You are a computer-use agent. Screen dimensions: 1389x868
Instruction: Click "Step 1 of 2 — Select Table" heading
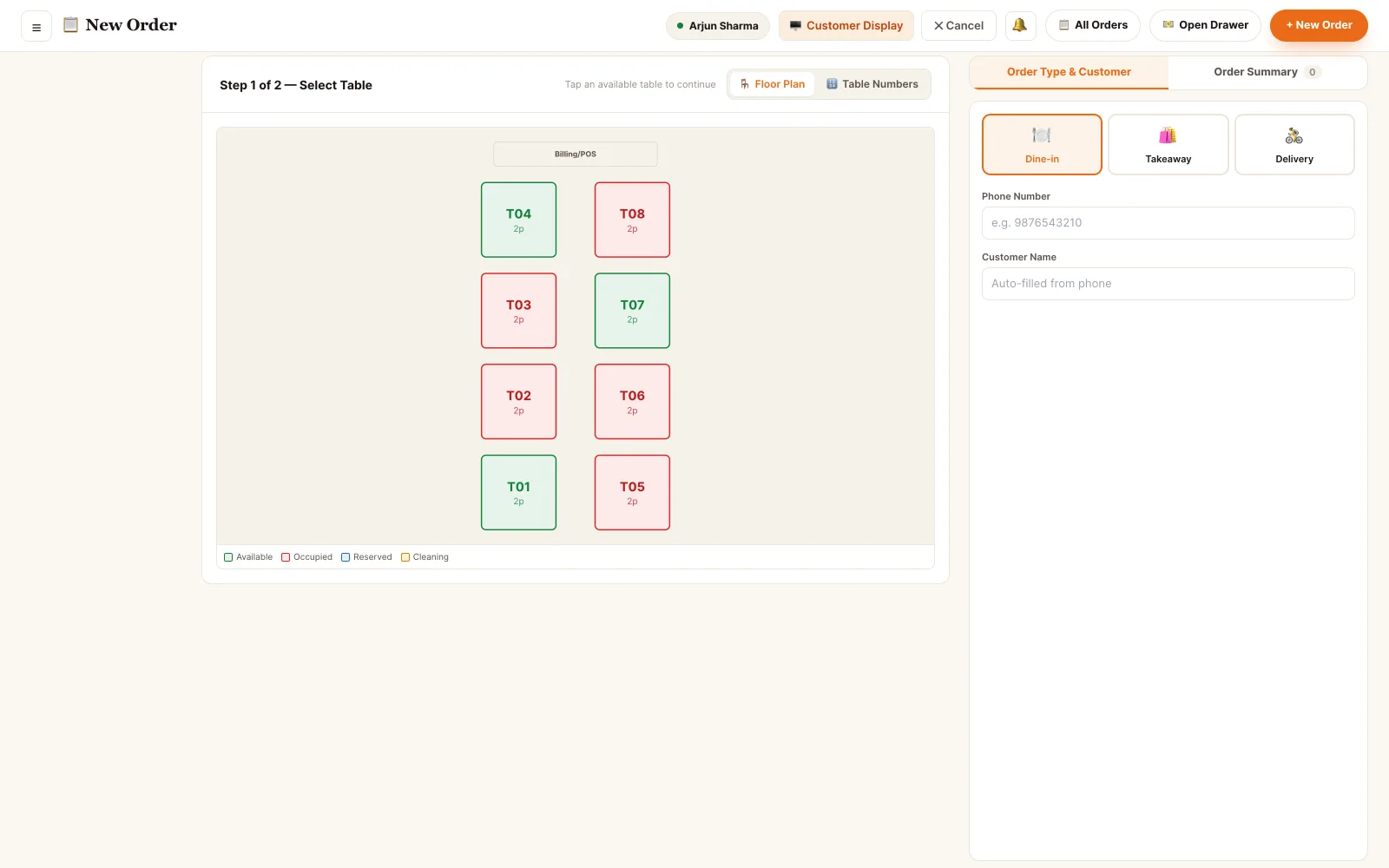pos(296,85)
